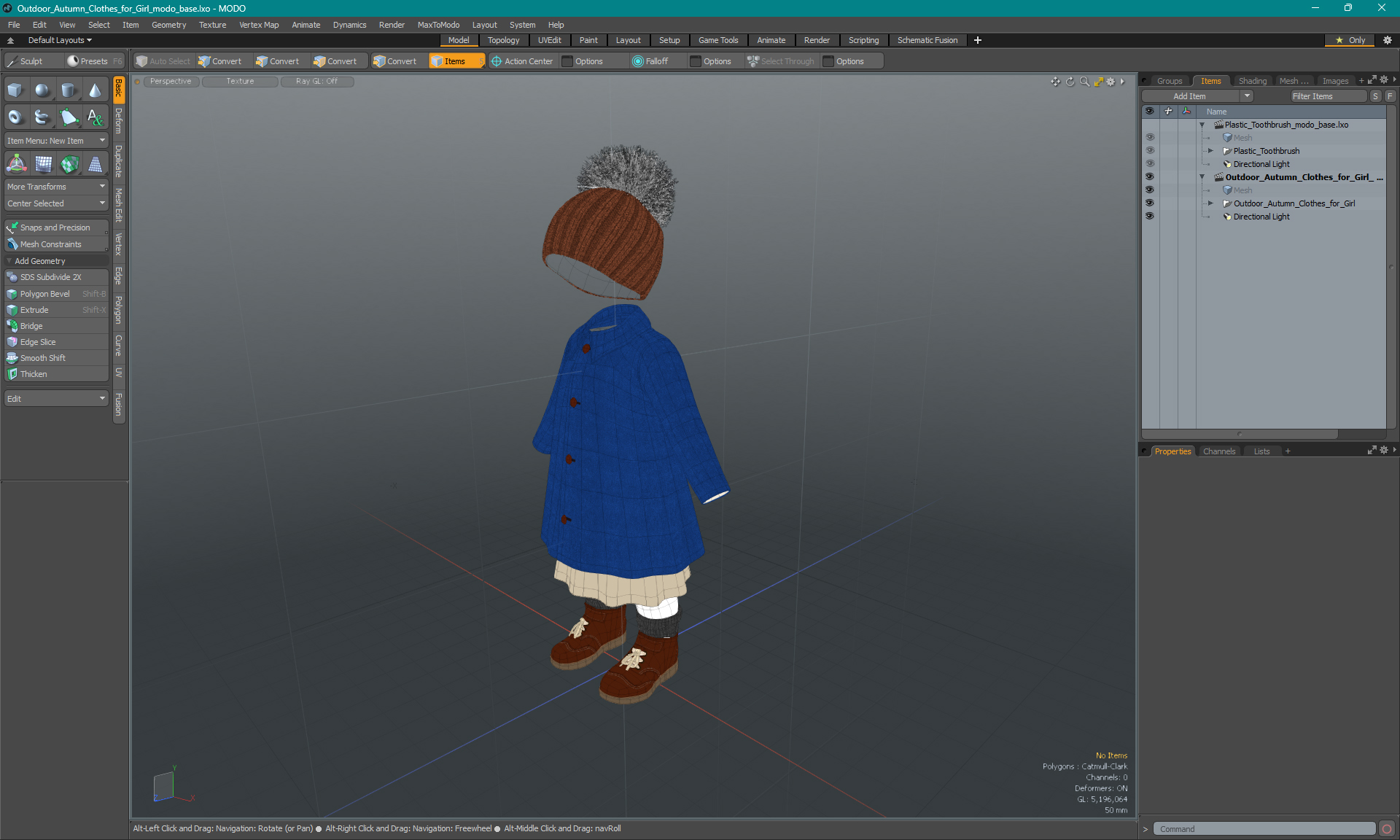The image size is (1400, 840).
Task: Open Item Menu: New Item dropdown
Action: click(56, 141)
